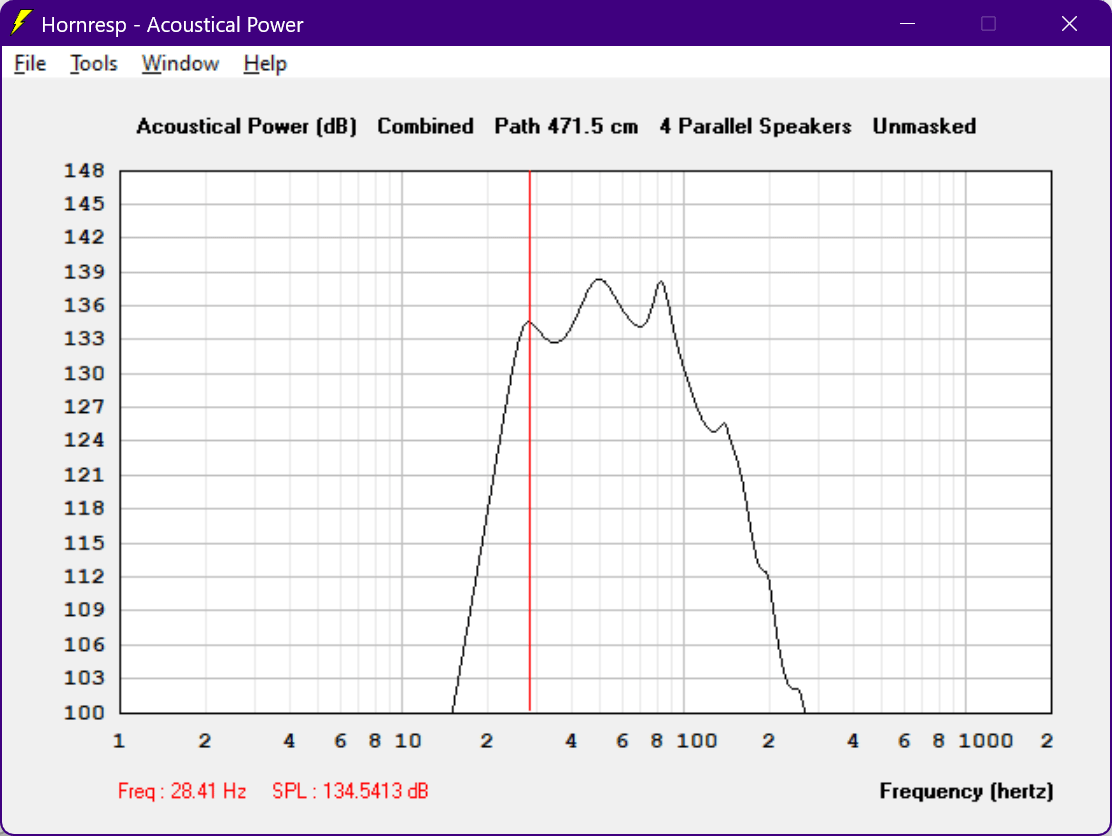Click the response curve peak near 50 Hz
The image size is (1112, 836).
[599, 279]
